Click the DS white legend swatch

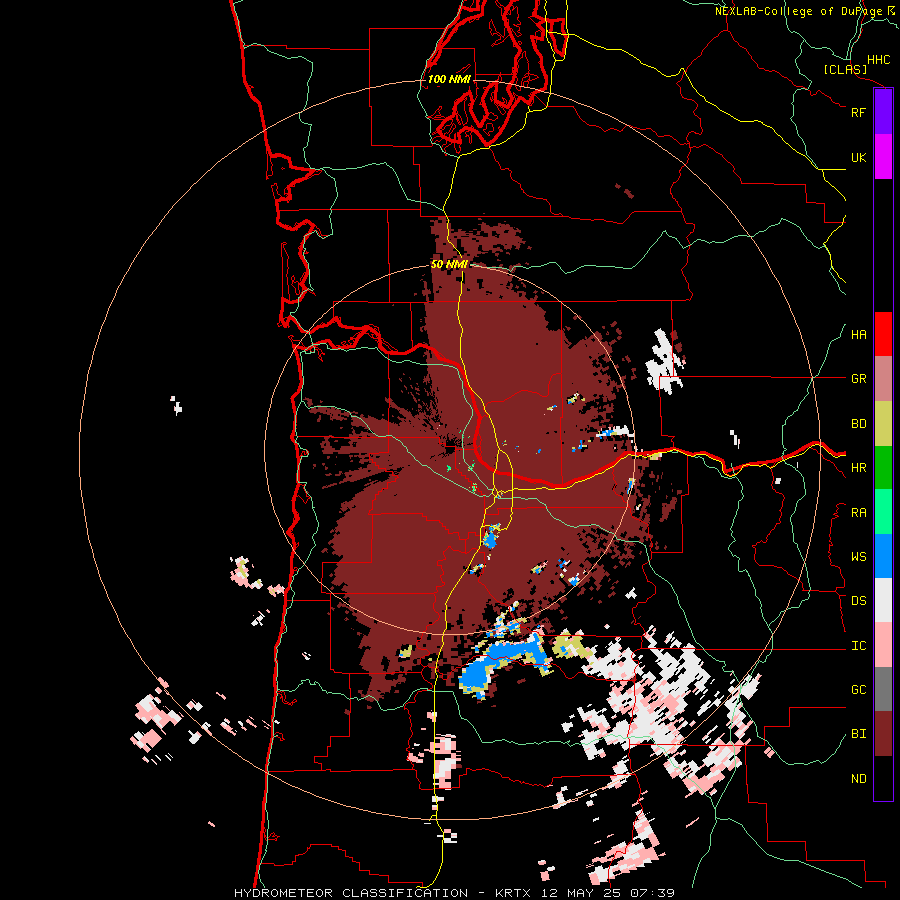(883, 600)
